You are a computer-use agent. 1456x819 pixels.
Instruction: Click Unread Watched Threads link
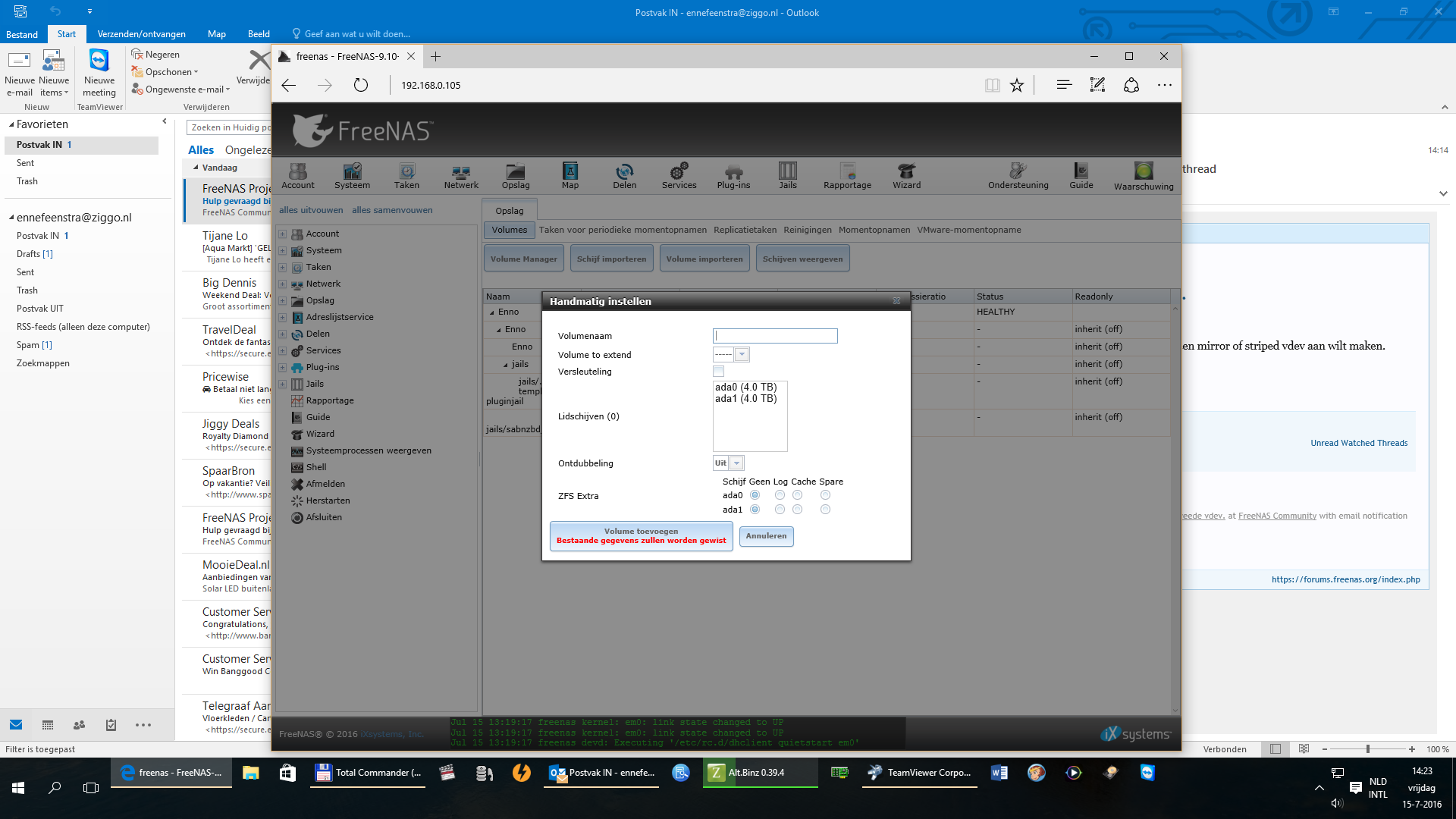[1359, 443]
